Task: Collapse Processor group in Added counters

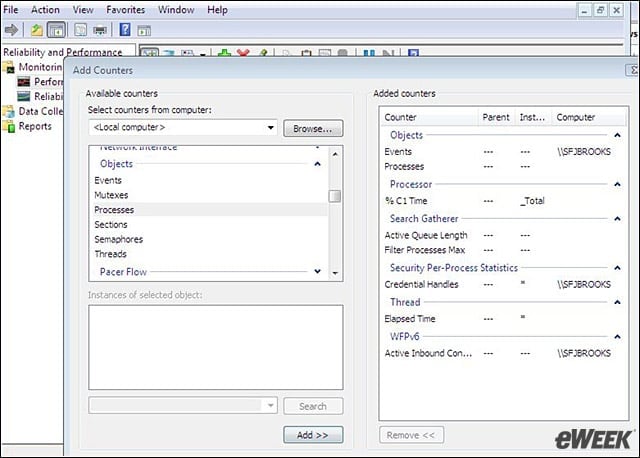Action: [618, 185]
